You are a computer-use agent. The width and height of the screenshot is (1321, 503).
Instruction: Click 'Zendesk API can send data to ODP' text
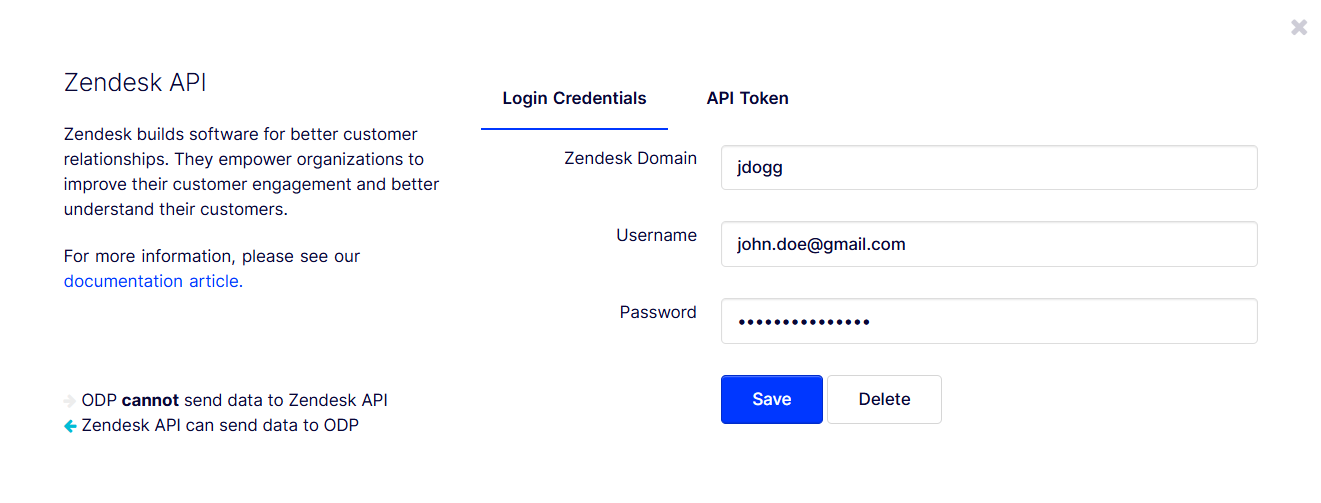220,425
